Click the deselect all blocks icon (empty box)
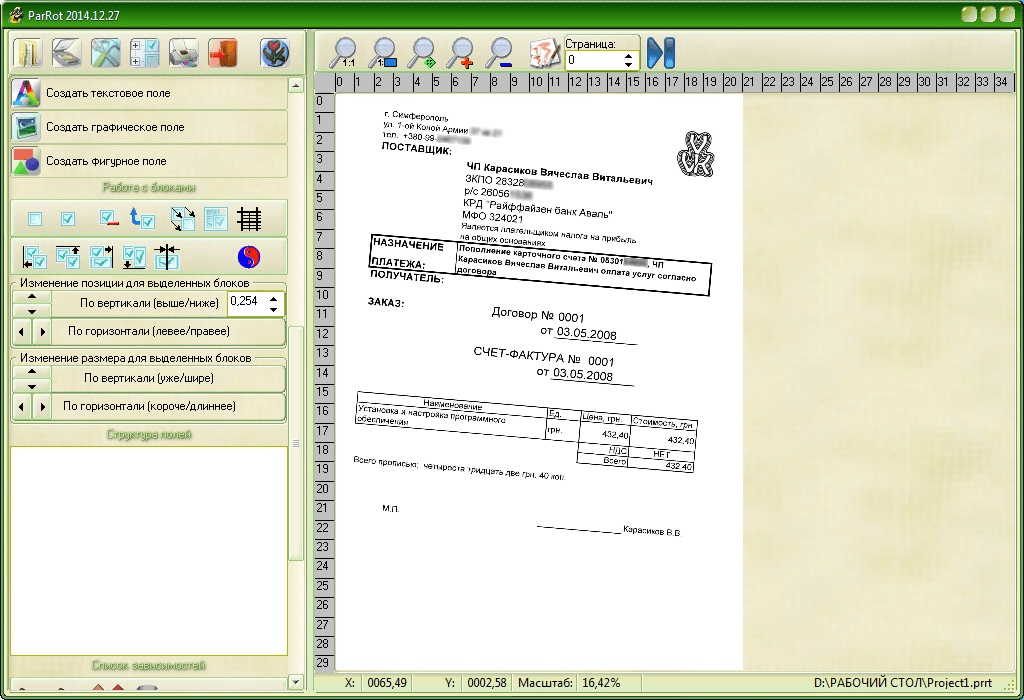Image resolution: width=1024 pixels, height=700 pixels. click(35, 219)
